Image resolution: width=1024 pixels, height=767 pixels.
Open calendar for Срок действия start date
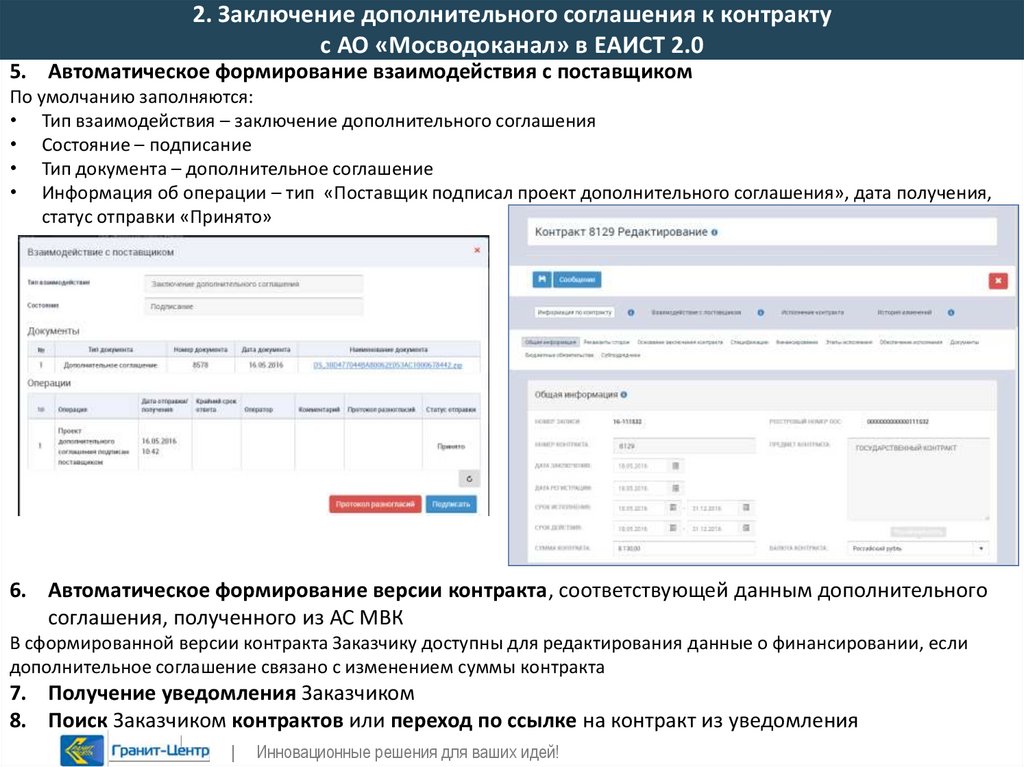673,528
